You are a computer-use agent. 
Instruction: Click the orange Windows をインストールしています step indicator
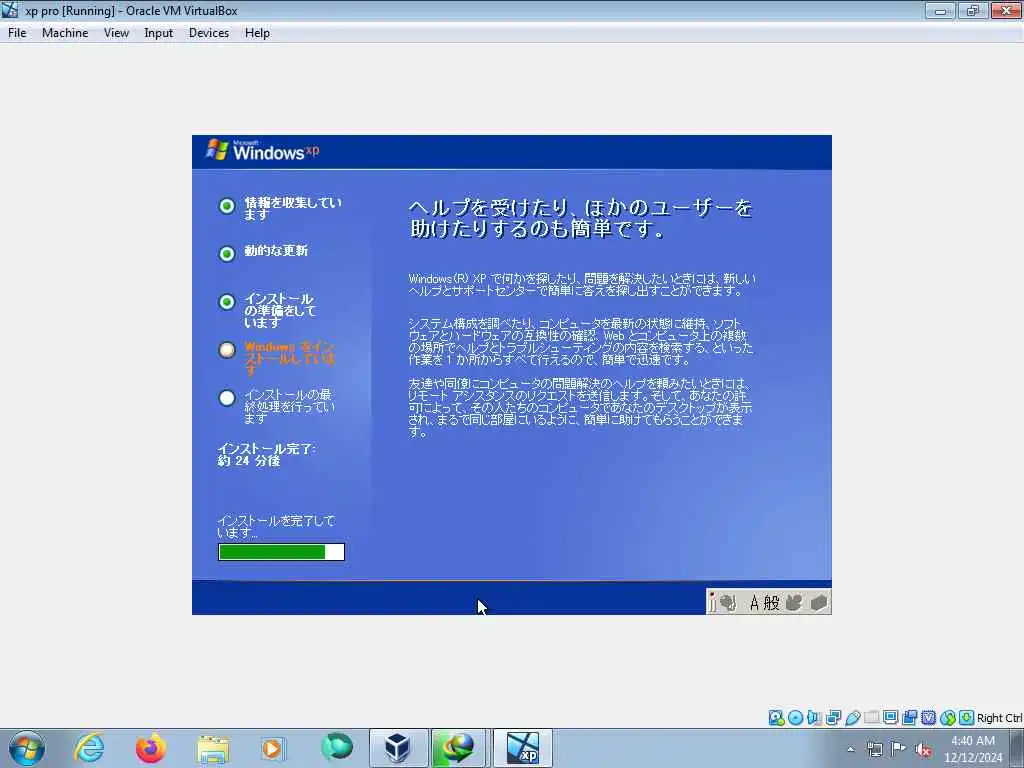coord(227,350)
